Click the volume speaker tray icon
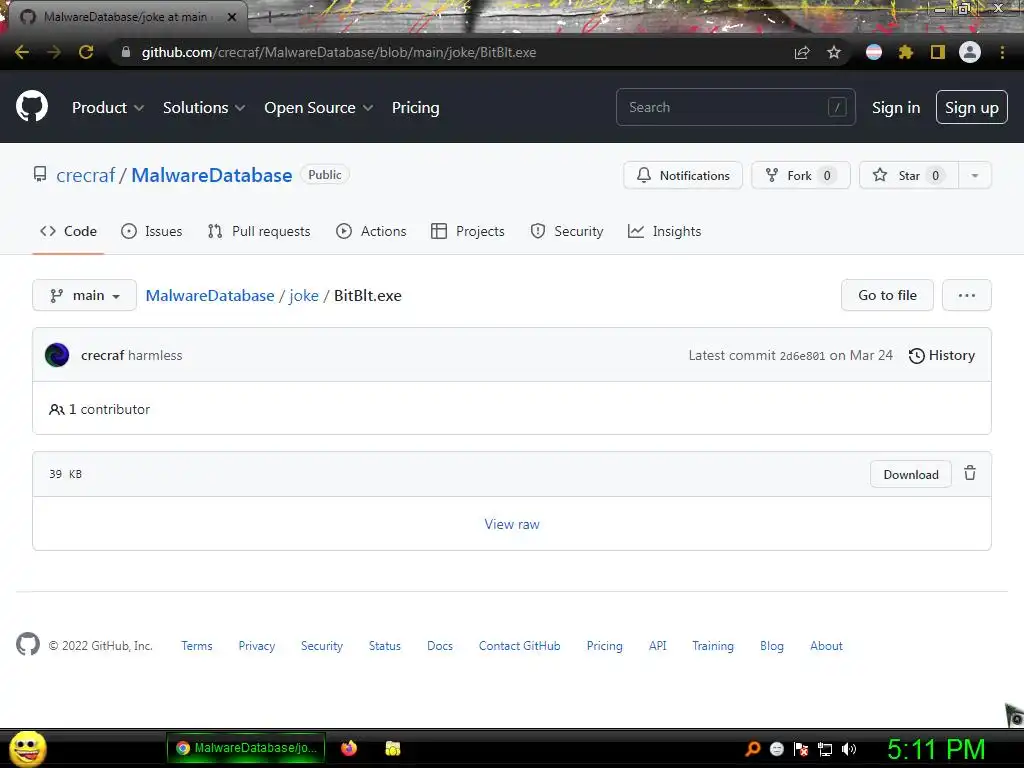The width and height of the screenshot is (1024, 768). (x=849, y=749)
